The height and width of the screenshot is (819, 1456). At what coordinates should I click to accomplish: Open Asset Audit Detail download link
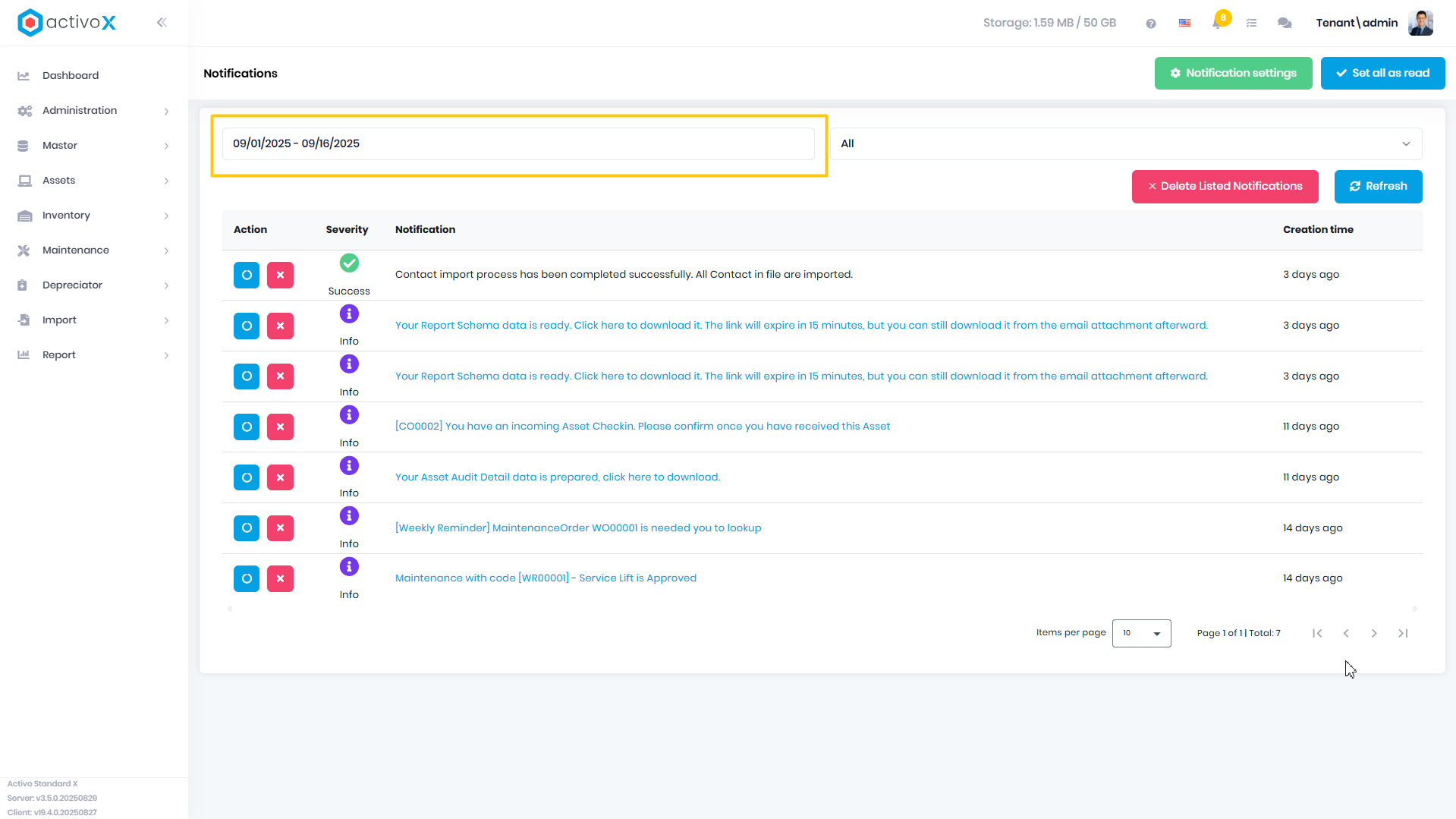tap(558, 477)
